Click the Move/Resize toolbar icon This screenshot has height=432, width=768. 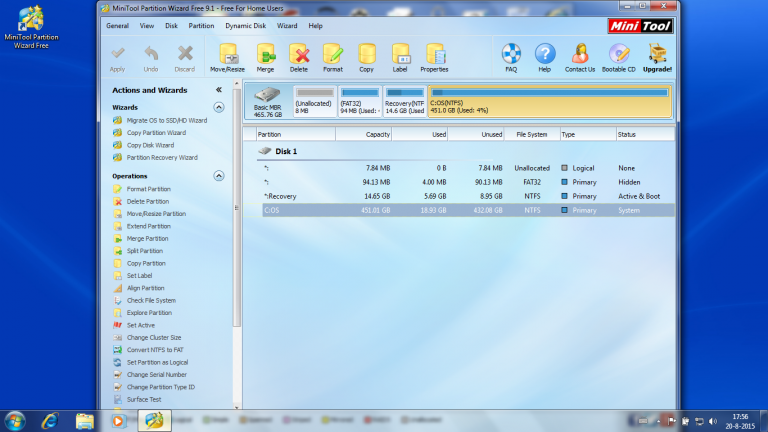tap(227, 56)
